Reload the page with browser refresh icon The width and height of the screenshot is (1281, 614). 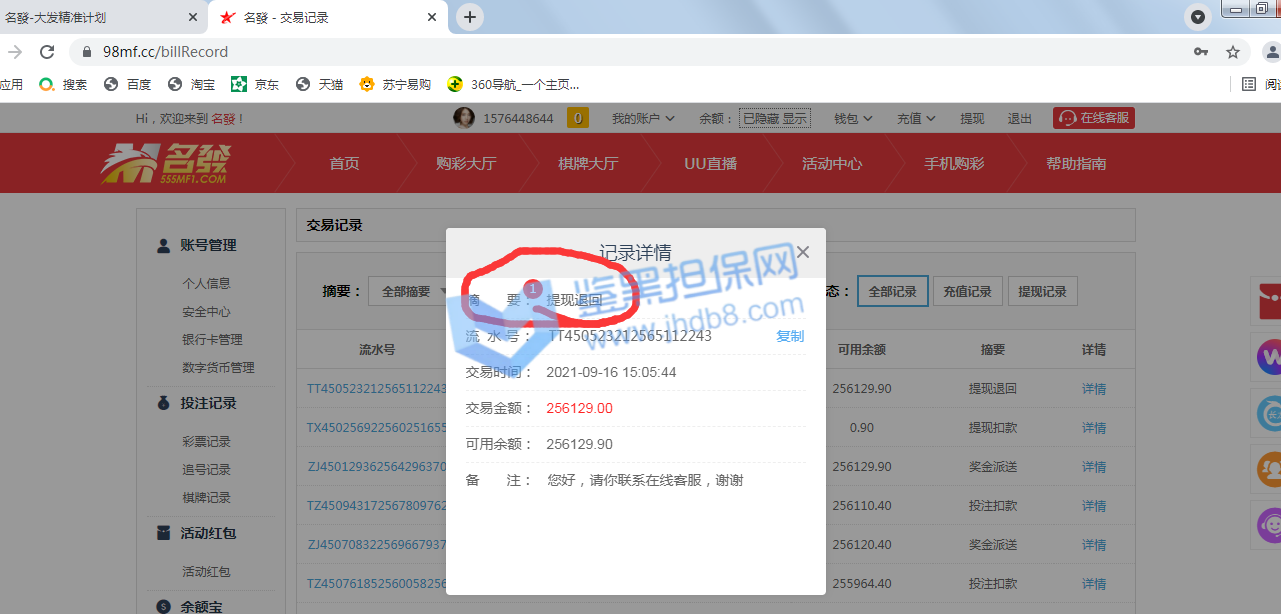point(47,52)
